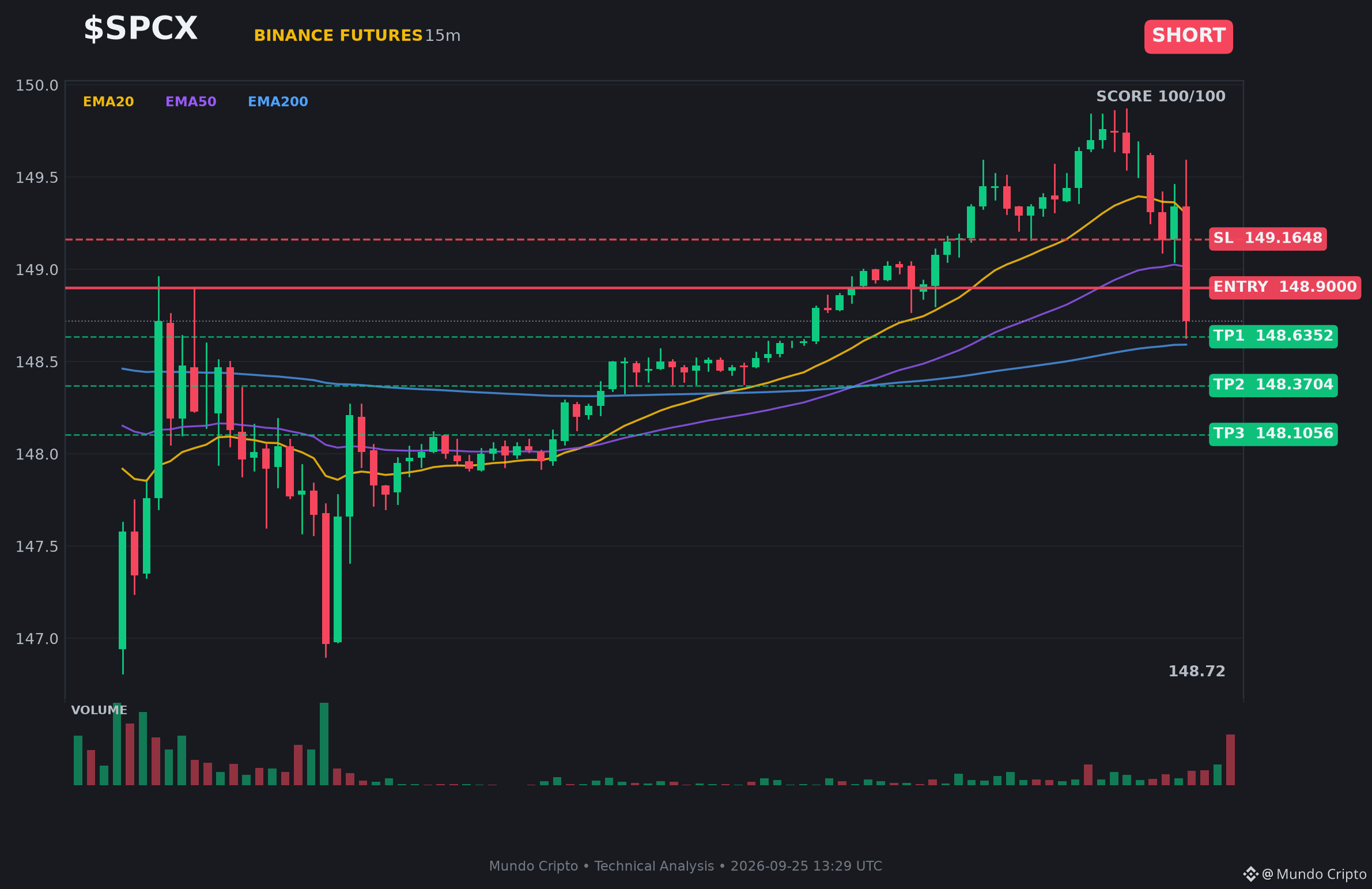1372x889 pixels.
Task: Click the TP1 148.6352 target tag
Action: coord(1273,336)
